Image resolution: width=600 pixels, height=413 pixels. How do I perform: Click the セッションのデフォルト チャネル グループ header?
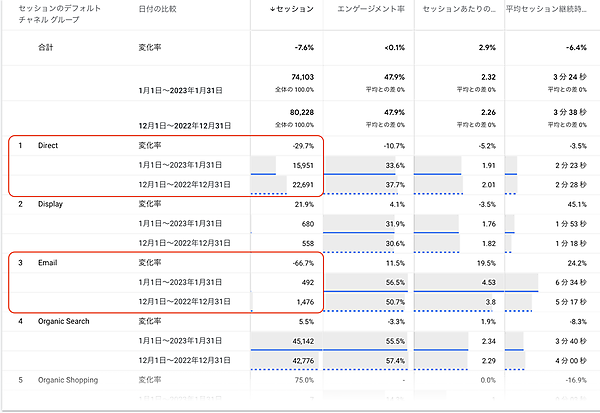[52, 15]
